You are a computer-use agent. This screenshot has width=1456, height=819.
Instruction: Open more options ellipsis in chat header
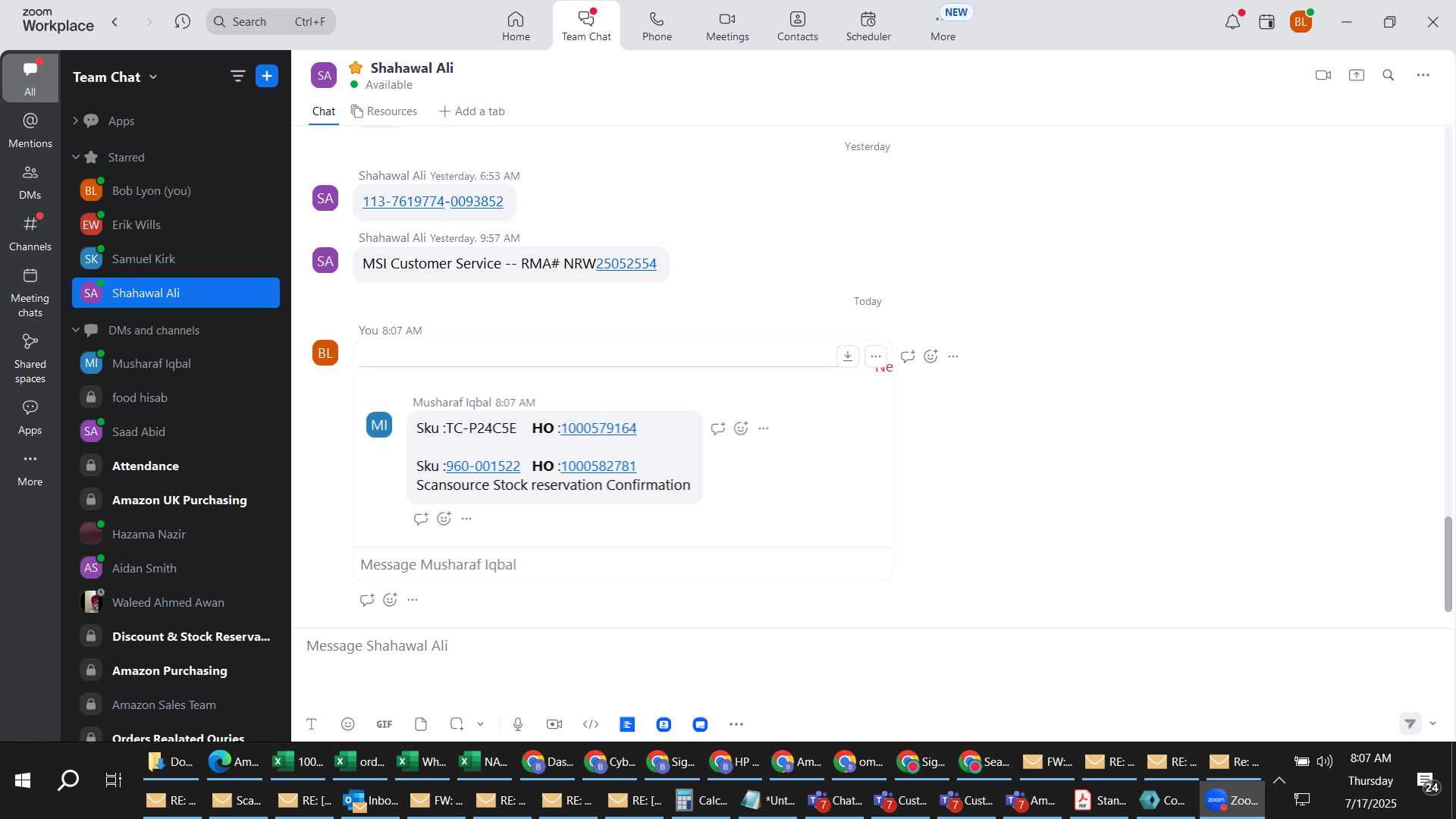tap(1423, 75)
